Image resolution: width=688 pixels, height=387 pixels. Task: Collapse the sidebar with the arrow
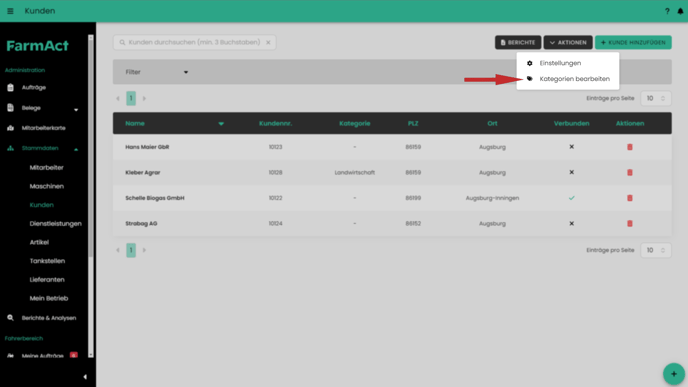click(85, 376)
